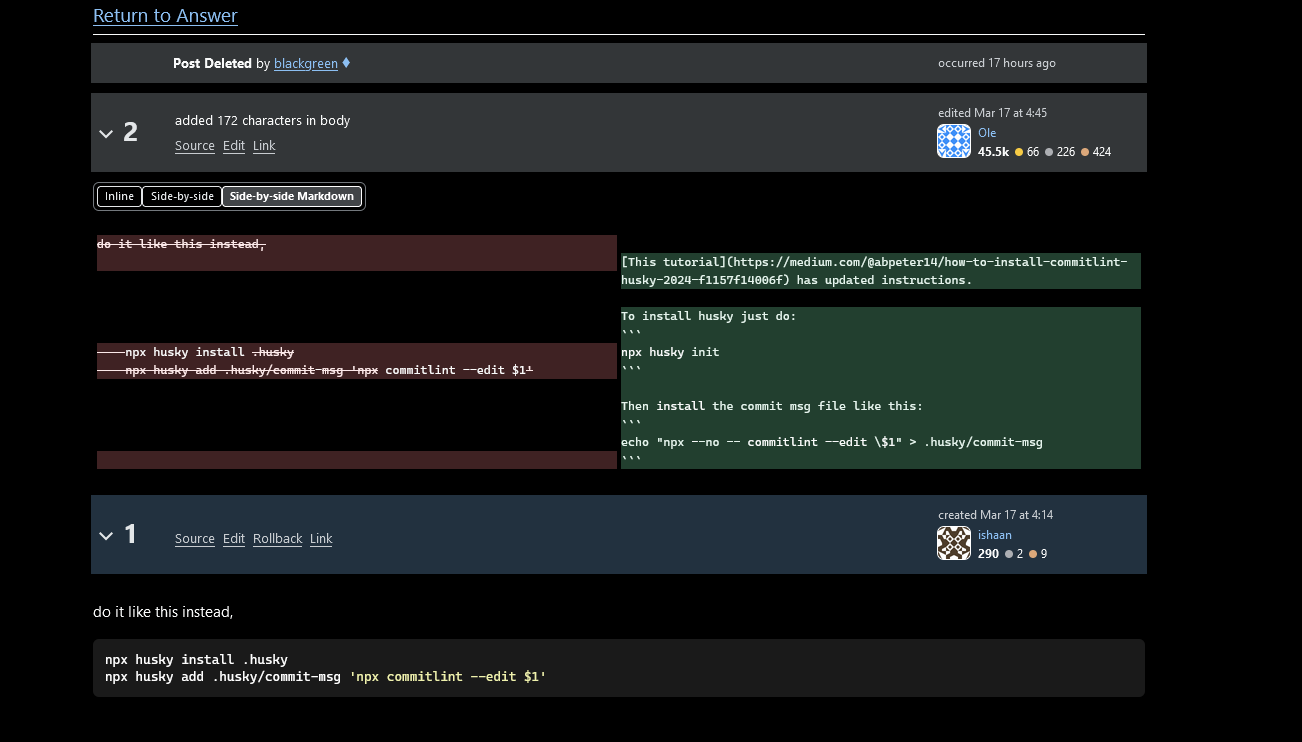
Task: View Source of revision 1
Action: pos(195,539)
